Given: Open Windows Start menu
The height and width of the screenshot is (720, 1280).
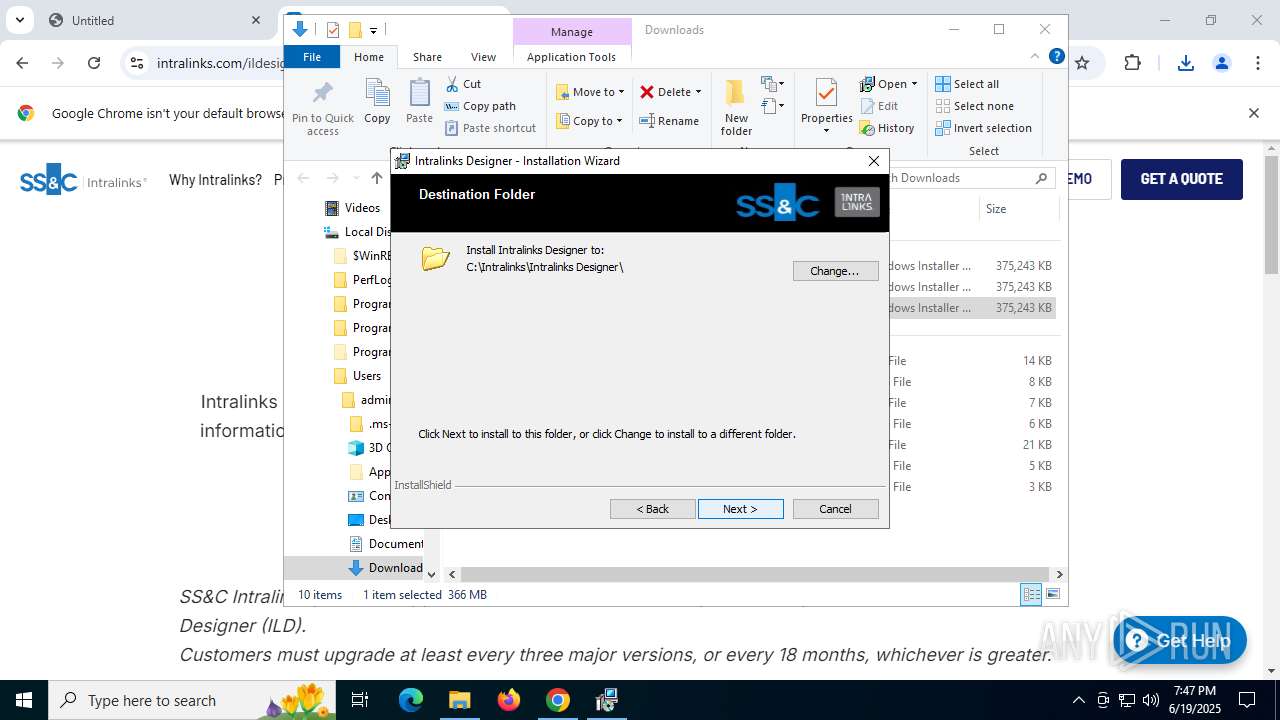Looking at the screenshot, I should [24, 700].
